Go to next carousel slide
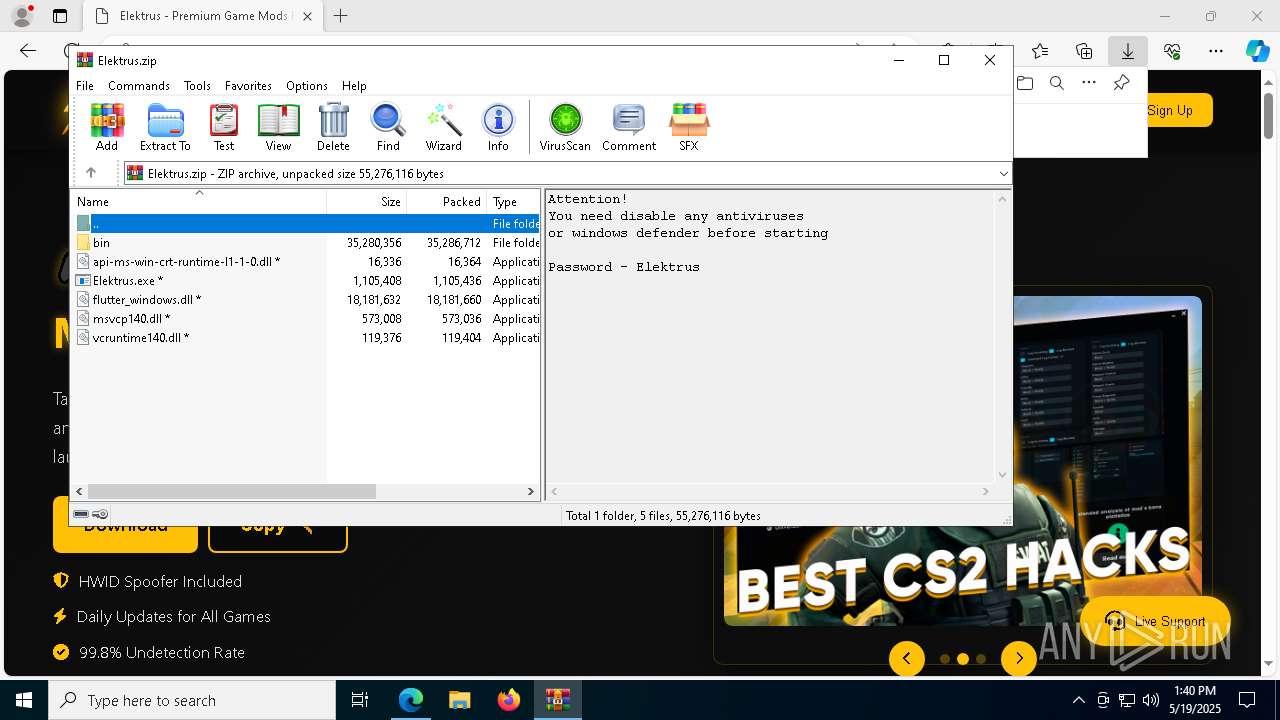1280x720 pixels. pyautogui.click(x=1018, y=658)
